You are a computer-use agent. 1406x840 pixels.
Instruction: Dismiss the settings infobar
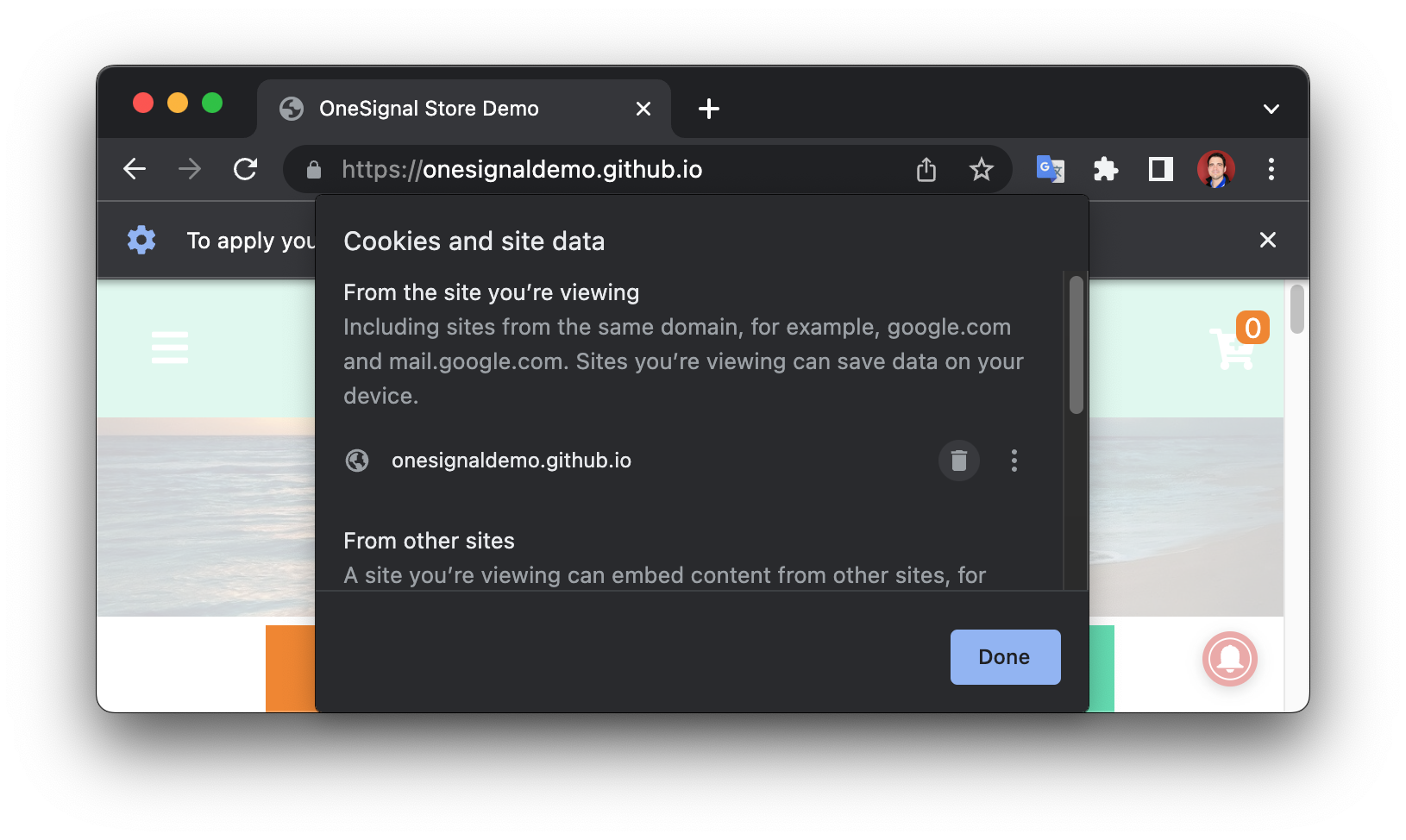1267,240
